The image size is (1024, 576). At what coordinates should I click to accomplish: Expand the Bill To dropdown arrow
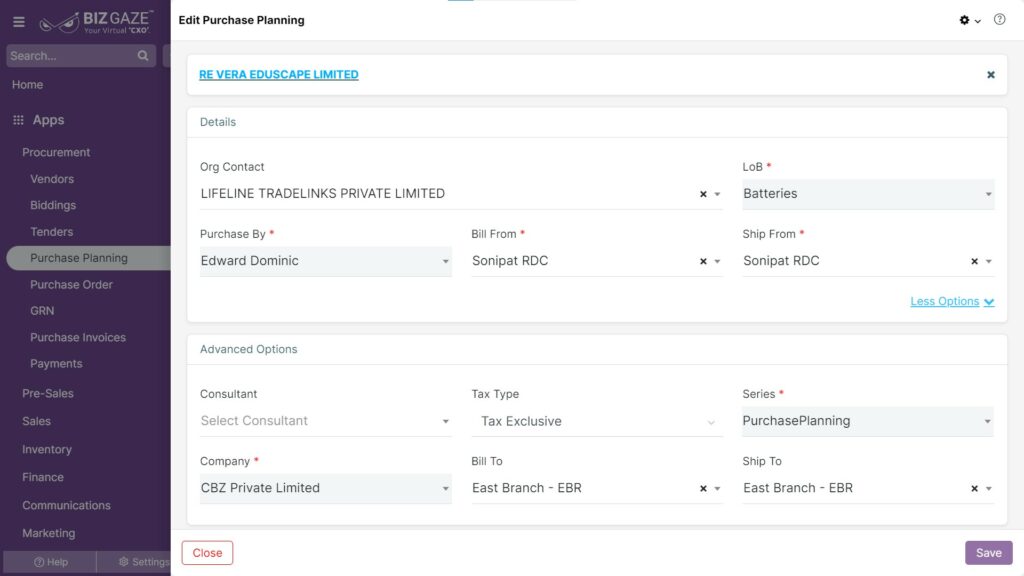pos(717,488)
